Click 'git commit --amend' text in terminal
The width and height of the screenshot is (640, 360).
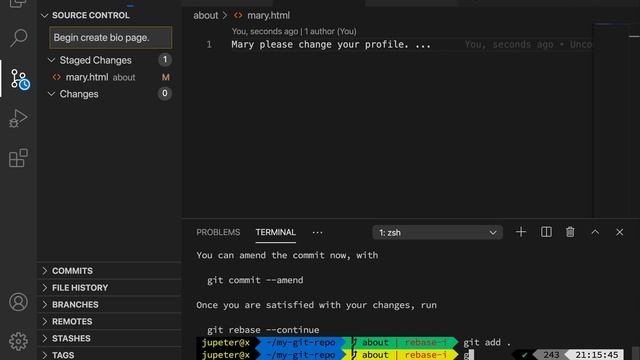(255, 280)
